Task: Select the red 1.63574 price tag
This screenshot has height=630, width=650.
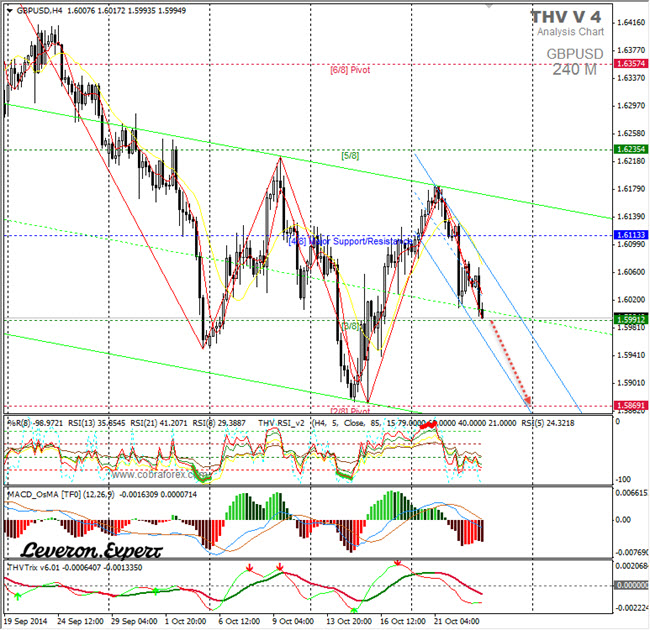Action: click(631, 63)
